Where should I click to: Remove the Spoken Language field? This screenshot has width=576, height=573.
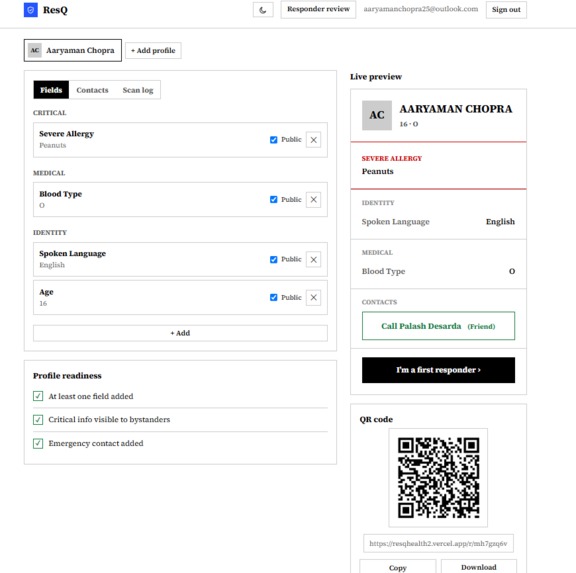[x=313, y=259]
